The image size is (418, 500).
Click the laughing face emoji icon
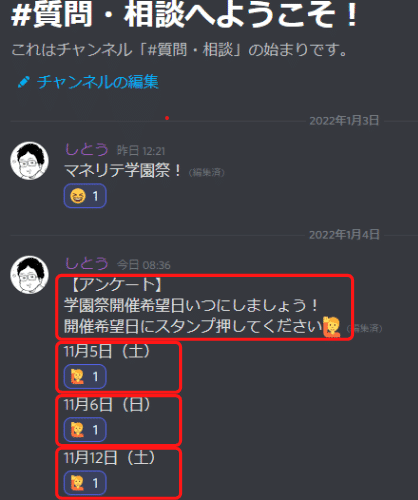point(78,196)
